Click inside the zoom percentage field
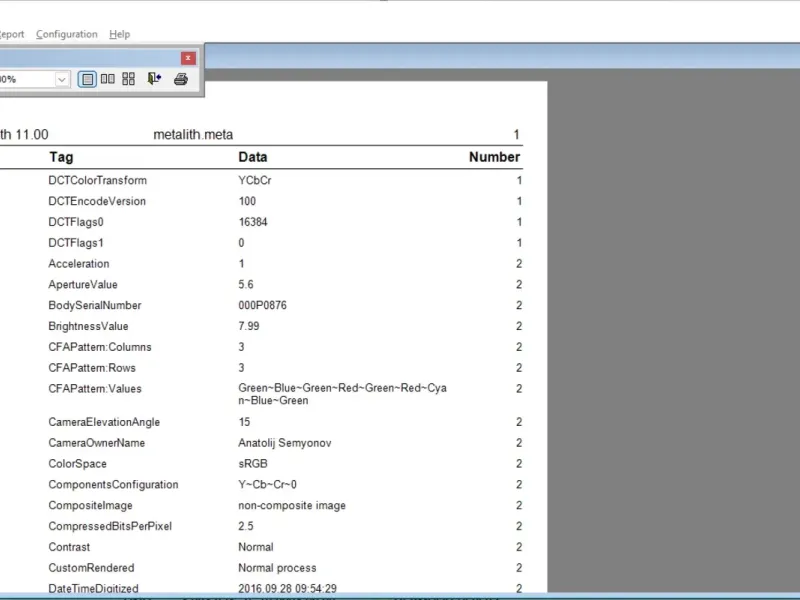800x600 pixels. [x=27, y=80]
